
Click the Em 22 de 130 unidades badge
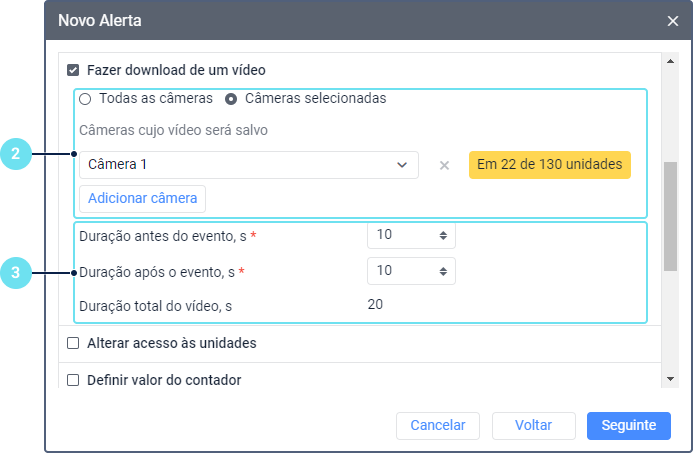tap(550, 165)
